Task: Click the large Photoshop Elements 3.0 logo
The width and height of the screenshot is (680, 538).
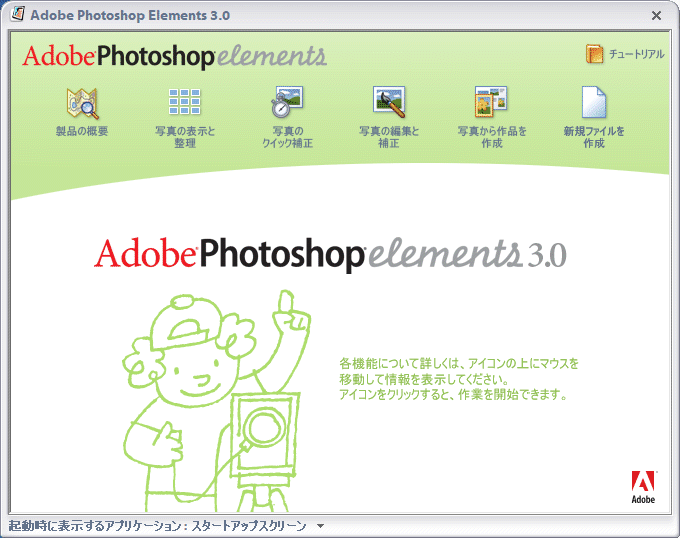Action: 330,254
